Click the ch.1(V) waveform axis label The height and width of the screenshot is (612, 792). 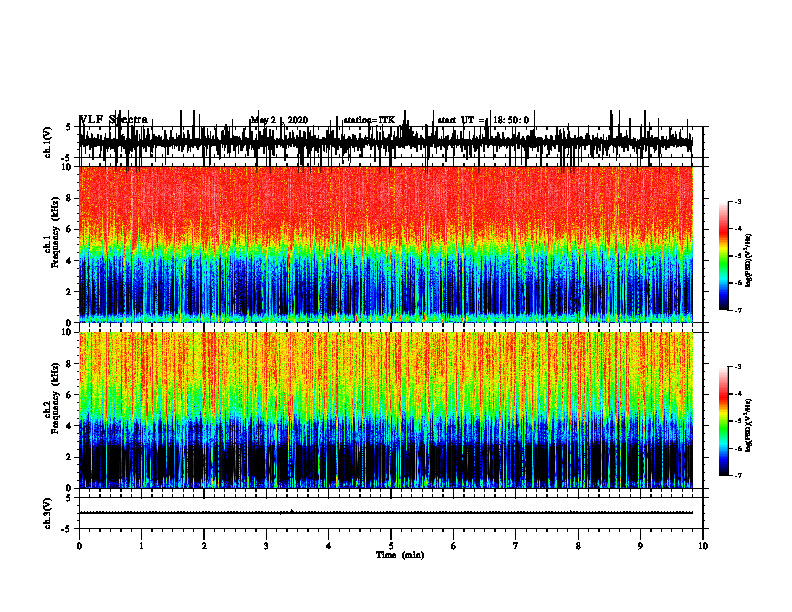coord(48,142)
